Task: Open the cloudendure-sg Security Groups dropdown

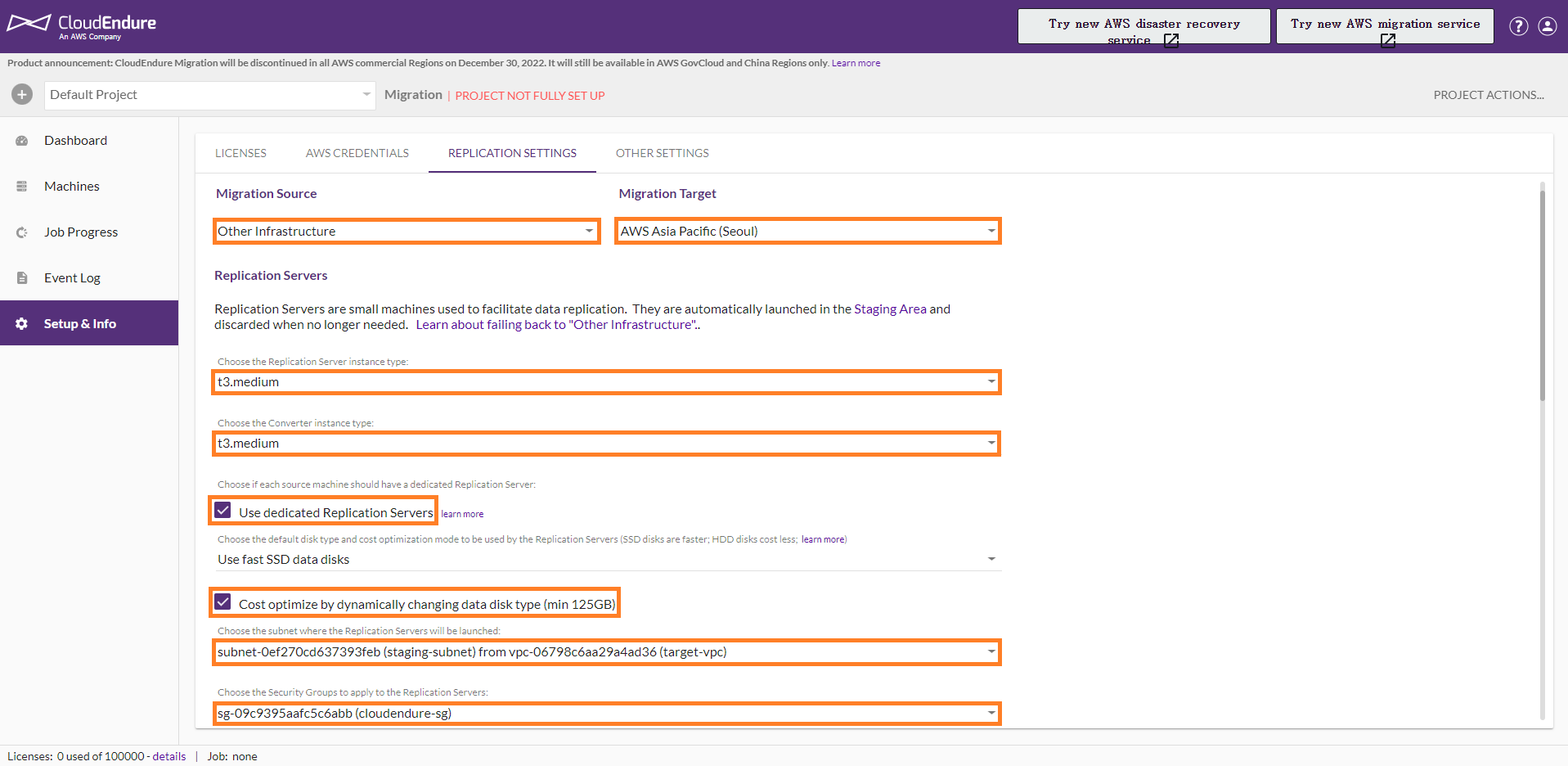Action: (607, 714)
